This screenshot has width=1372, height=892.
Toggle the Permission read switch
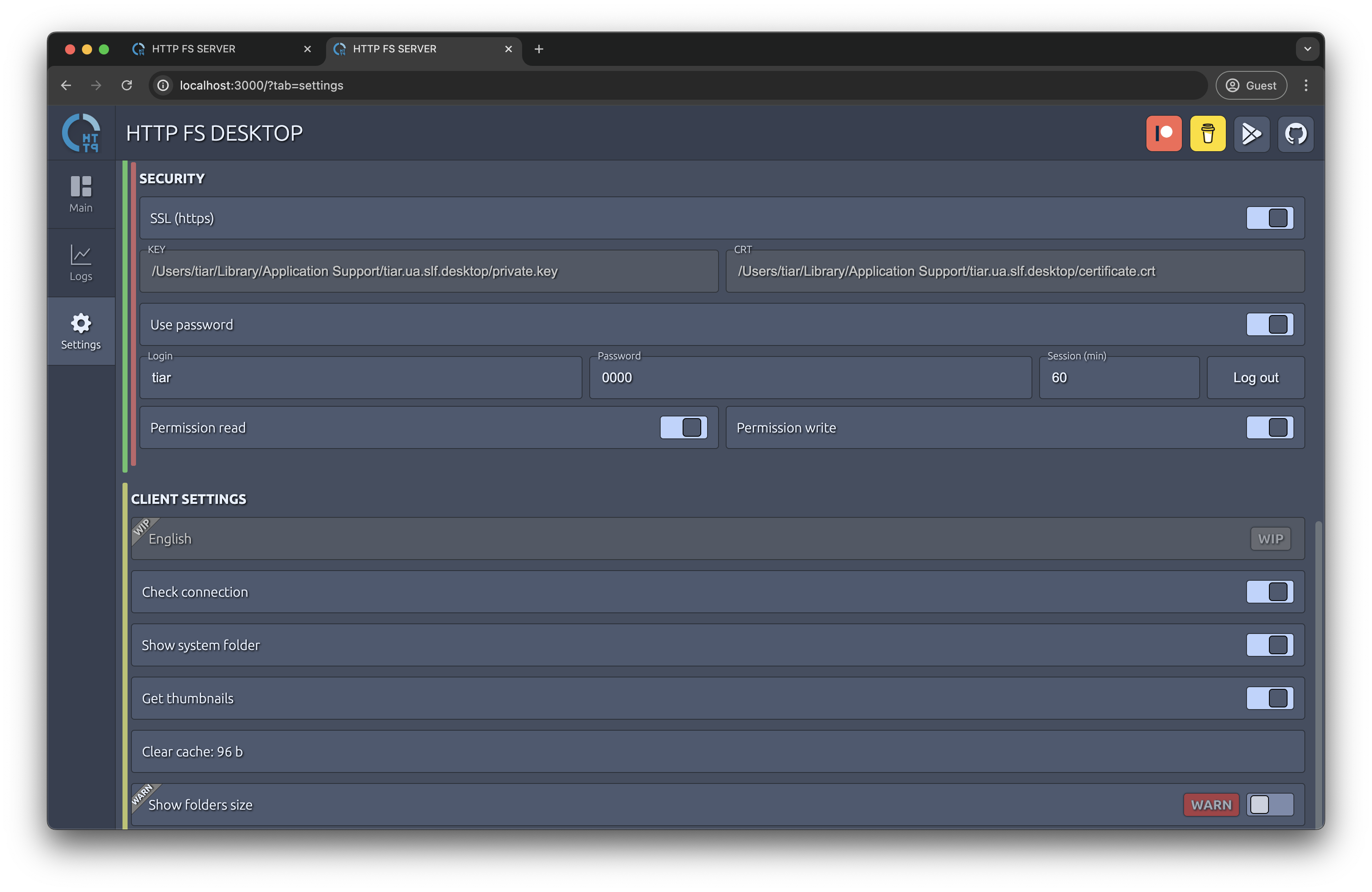click(x=683, y=427)
